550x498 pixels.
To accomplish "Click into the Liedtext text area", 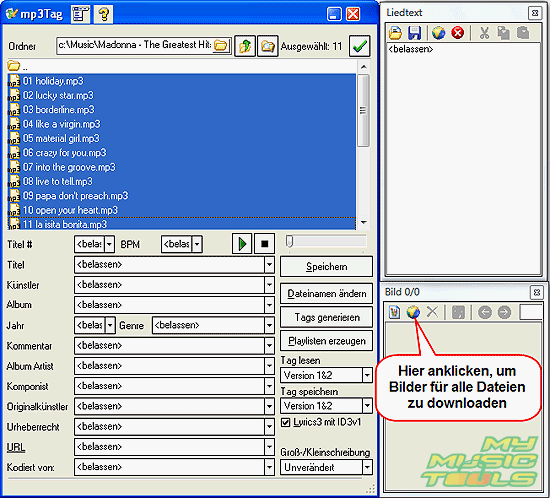I will click(463, 158).
